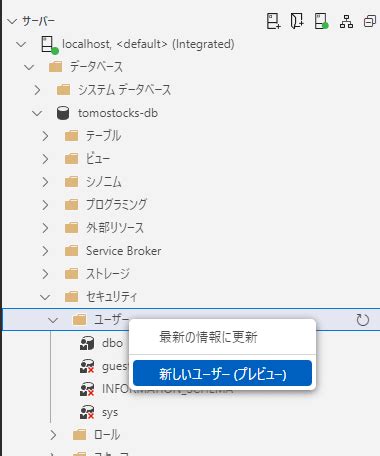The width and height of the screenshot is (380, 456).
Task: Select the dbo user name
Action: 113,343
